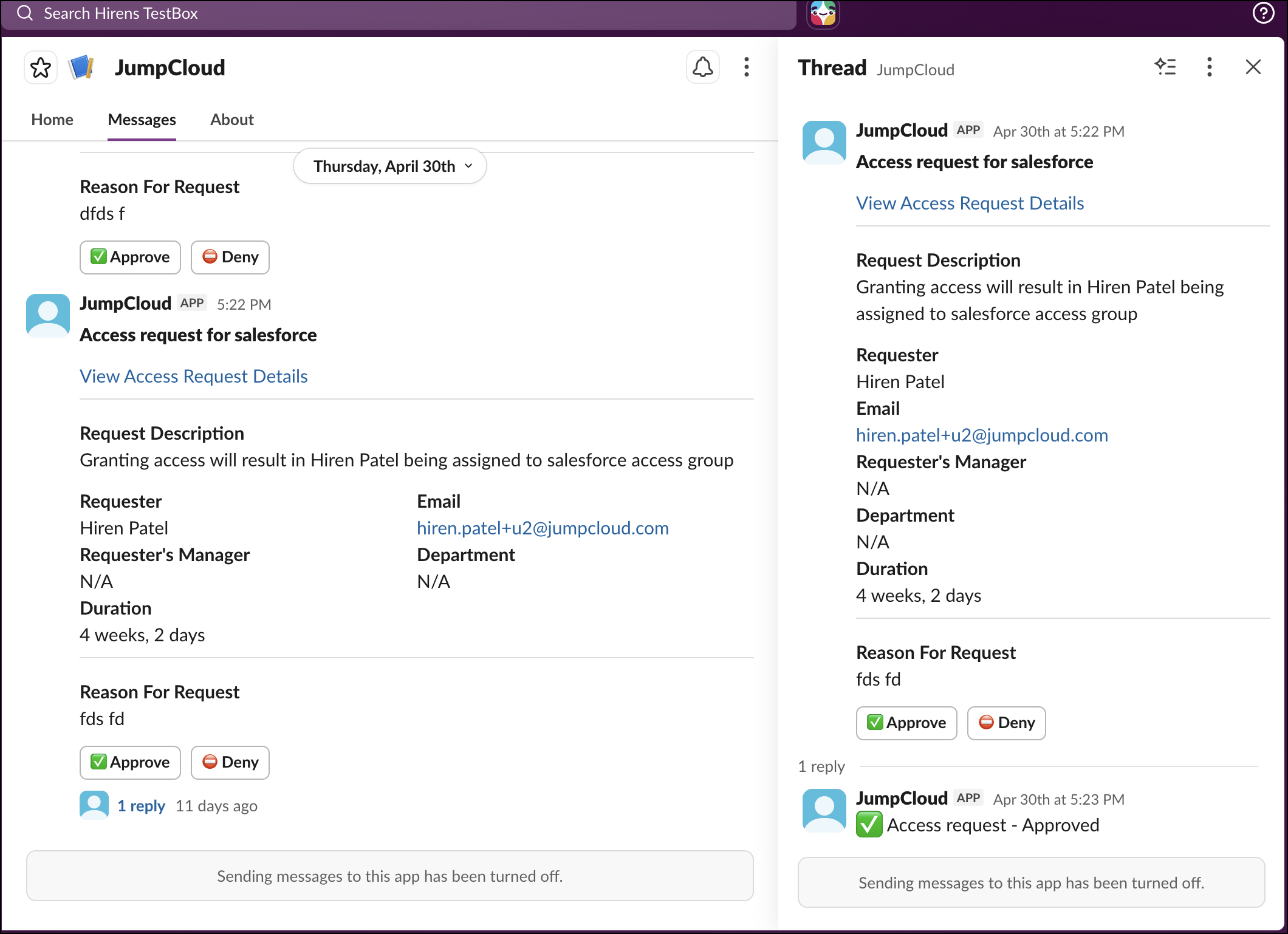This screenshot has height=934, width=1288.
Task: Open View Access Request Details in thread
Action: (970, 203)
